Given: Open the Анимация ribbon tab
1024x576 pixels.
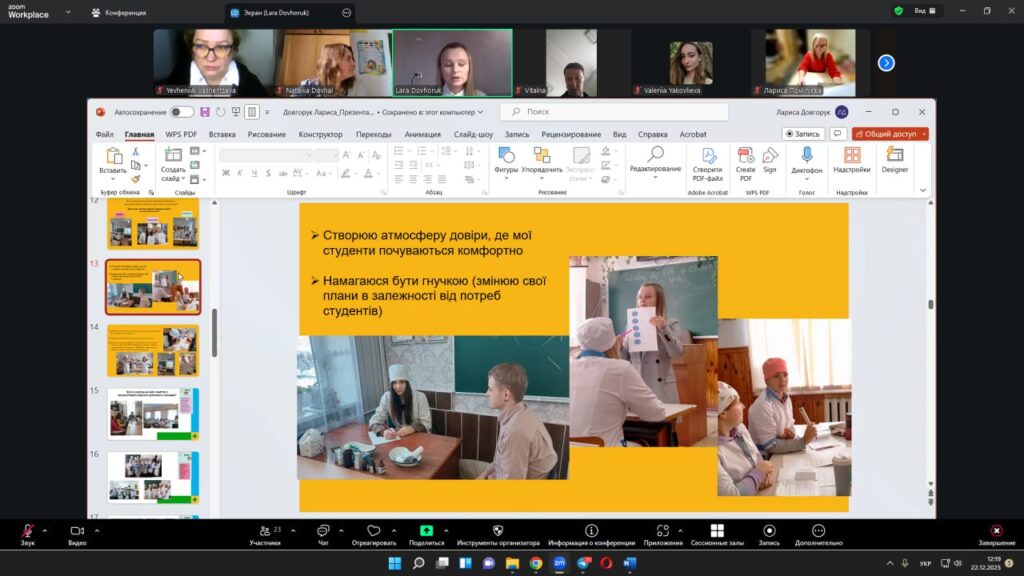Looking at the screenshot, I should (422, 134).
